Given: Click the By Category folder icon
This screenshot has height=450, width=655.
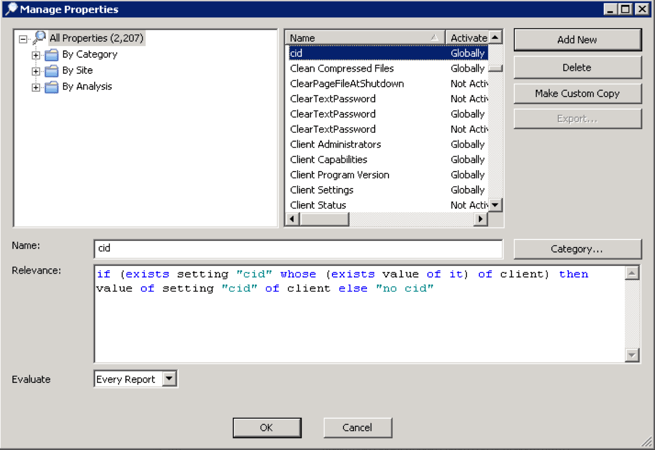Looking at the screenshot, I should [51, 55].
